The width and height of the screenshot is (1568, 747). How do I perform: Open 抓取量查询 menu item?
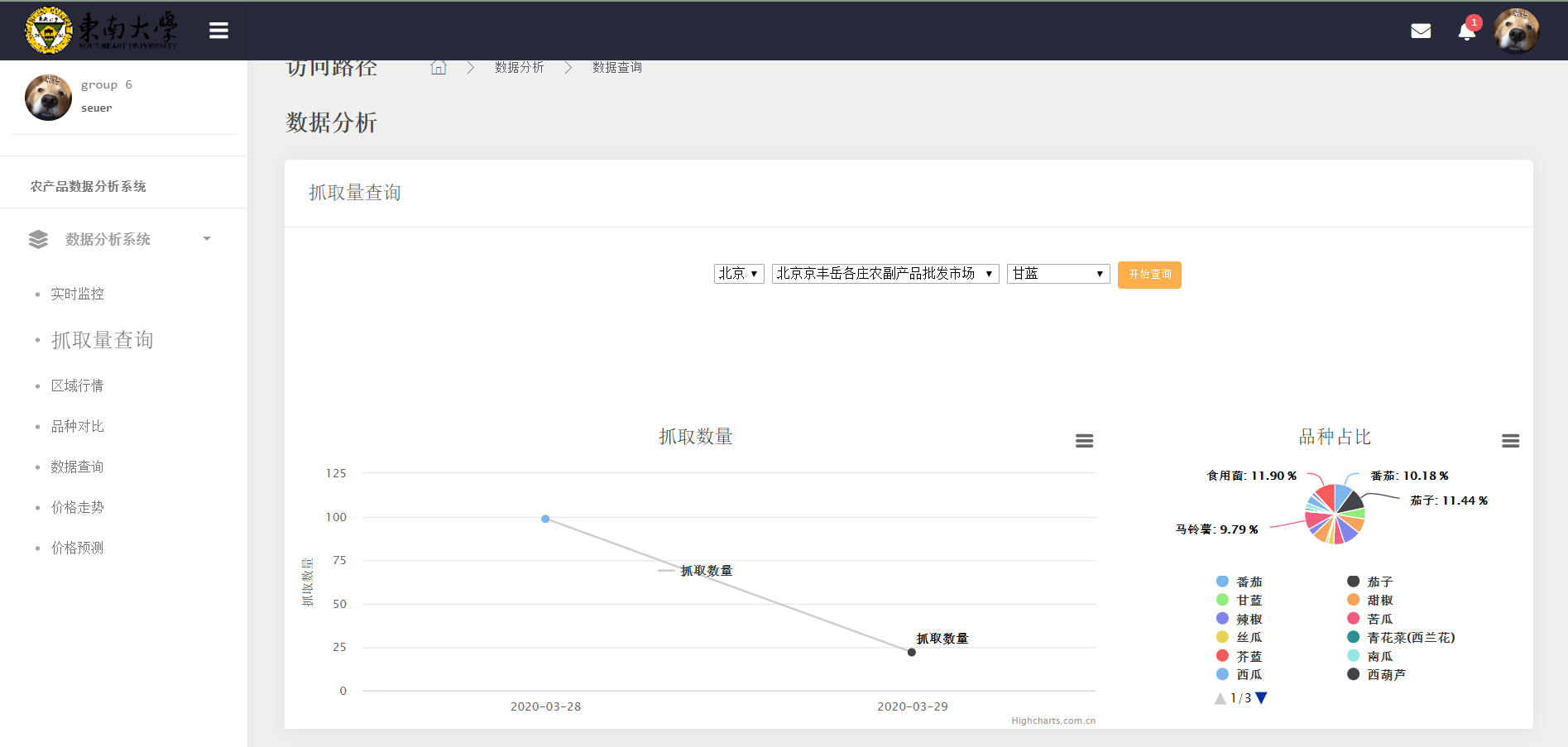pos(102,340)
